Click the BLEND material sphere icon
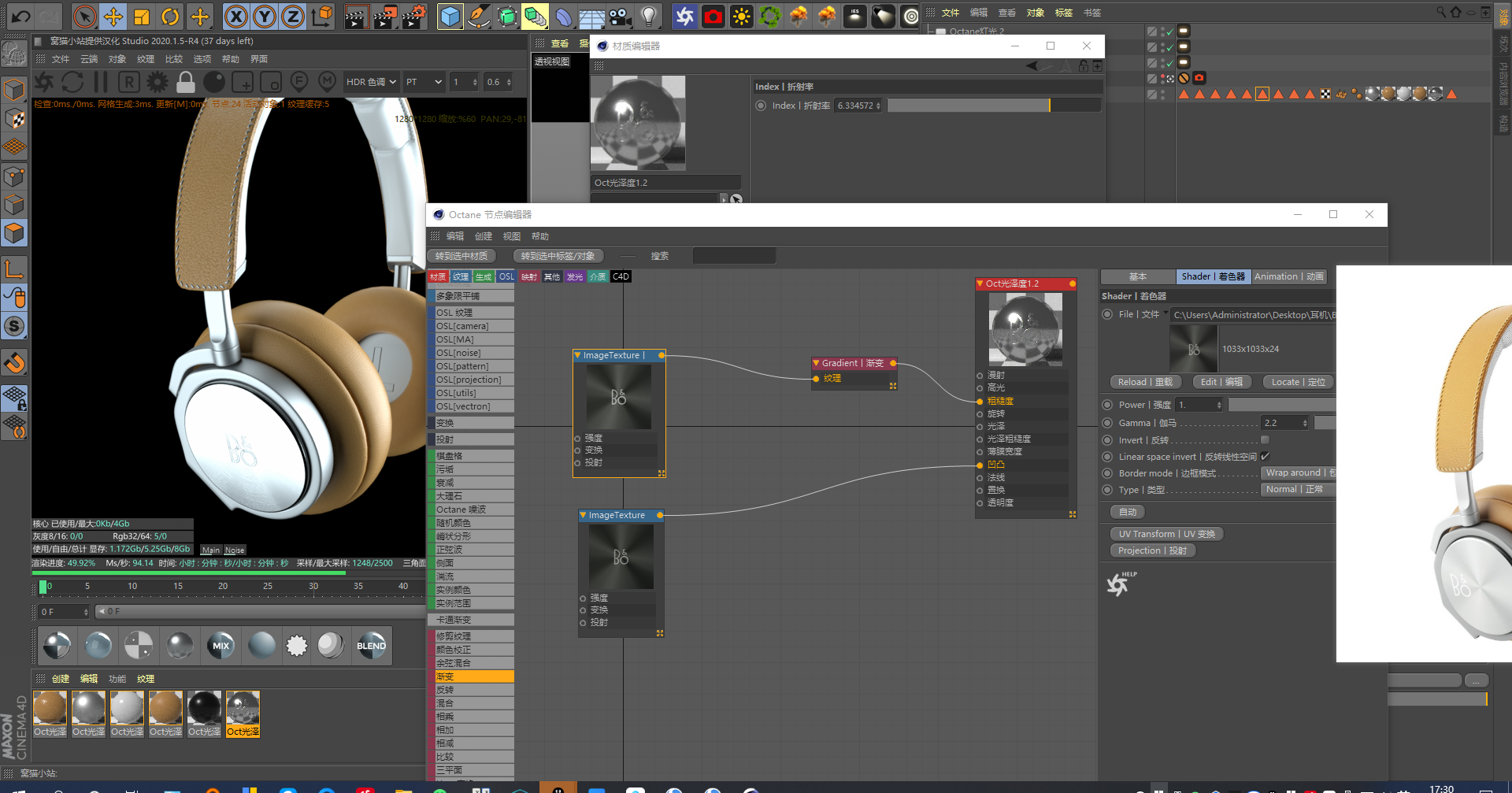Image resolution: width=1512 pixels, height=793 pixels. click(371, 646)
